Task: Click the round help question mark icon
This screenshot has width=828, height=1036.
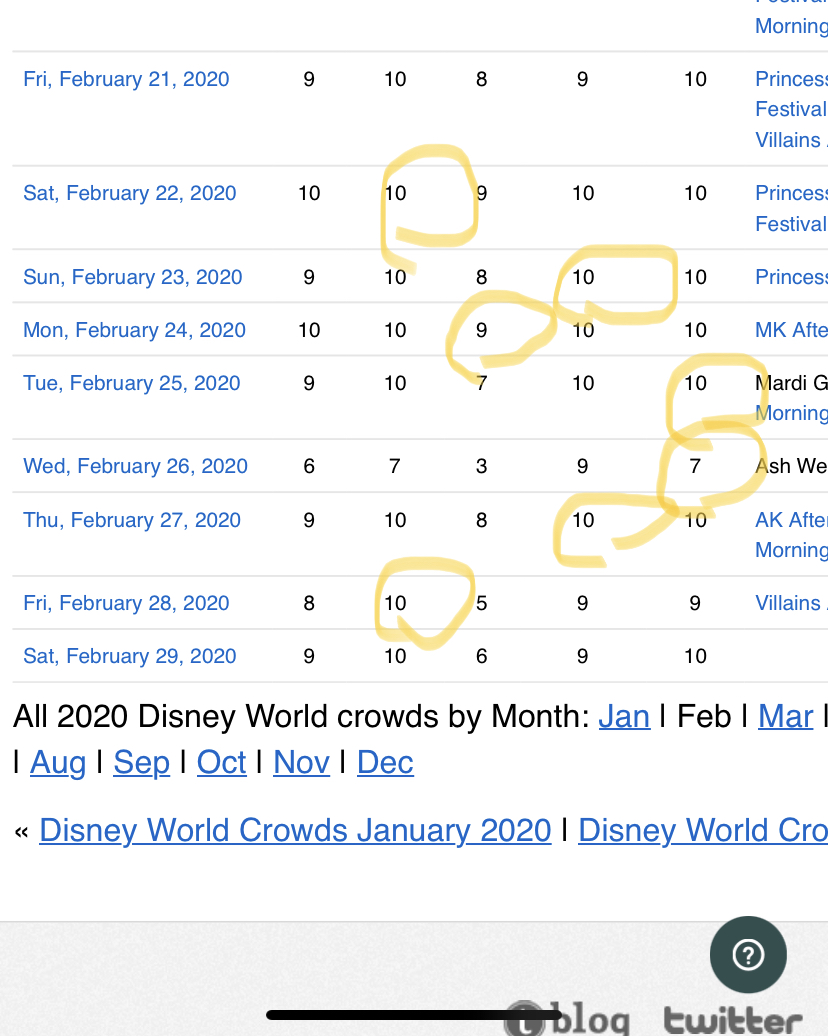Action: pos(748,956)
